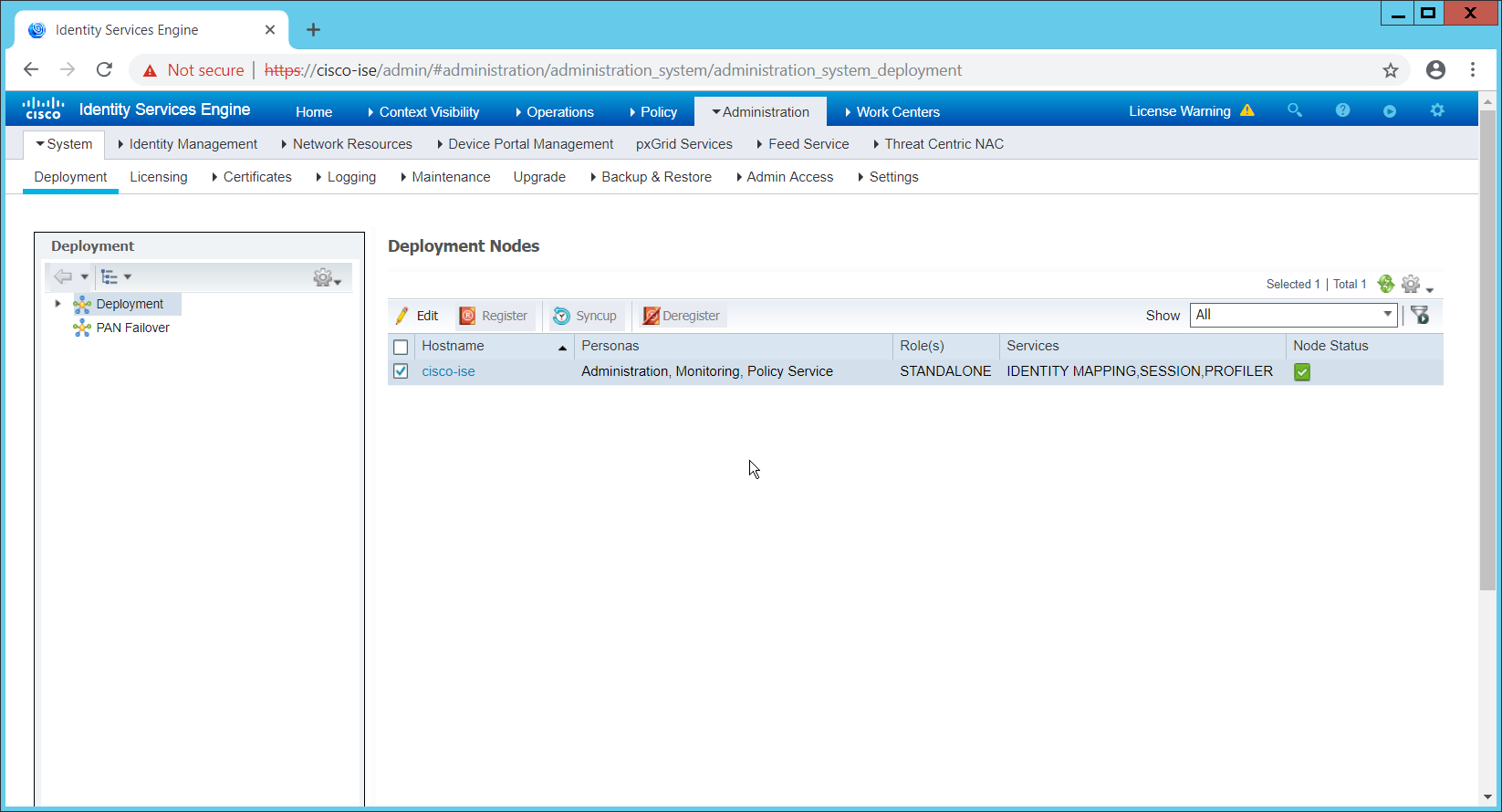Click the filter funnel icon beside Show

(x=1420, y=316)
